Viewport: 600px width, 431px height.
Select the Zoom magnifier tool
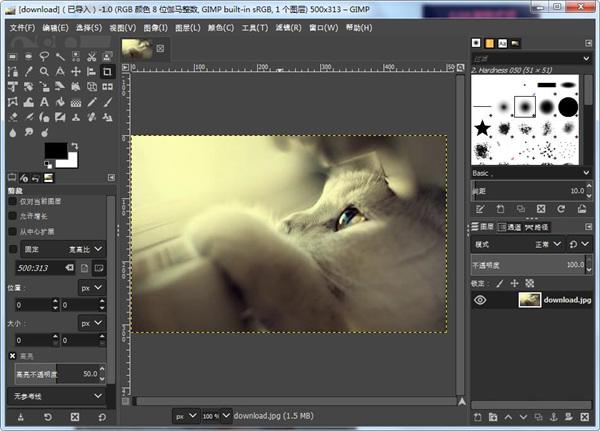click(x=44, y=72)
